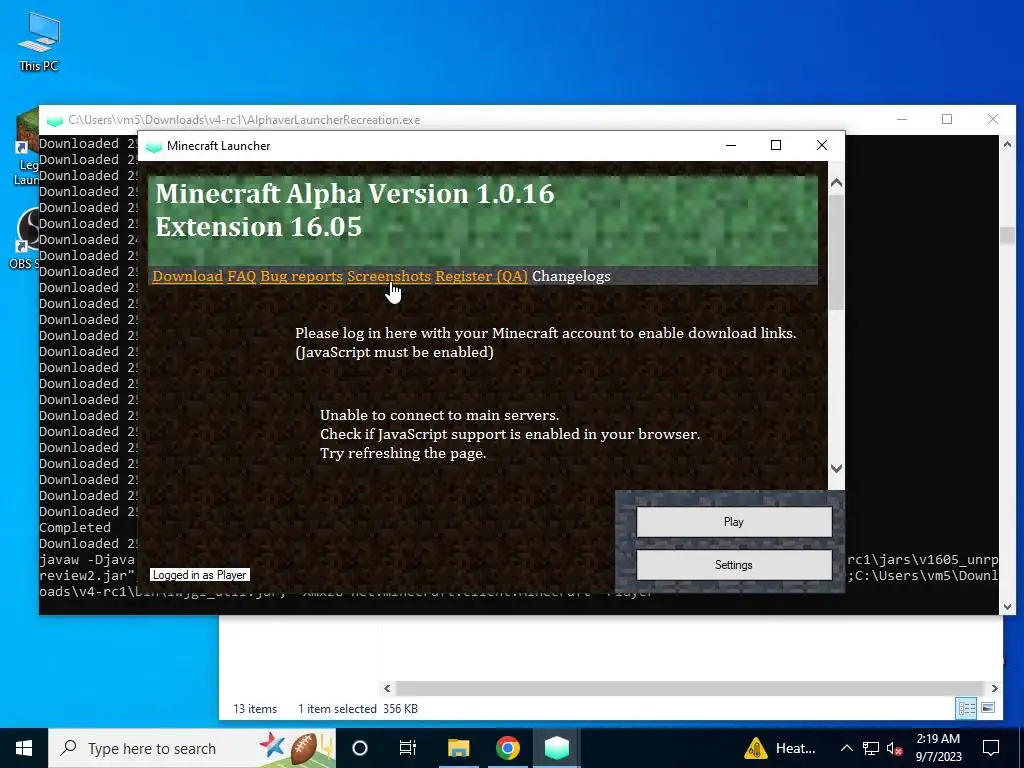Click the Play button
Viewport: 1024px width, 768px height.
pos(734,522)
